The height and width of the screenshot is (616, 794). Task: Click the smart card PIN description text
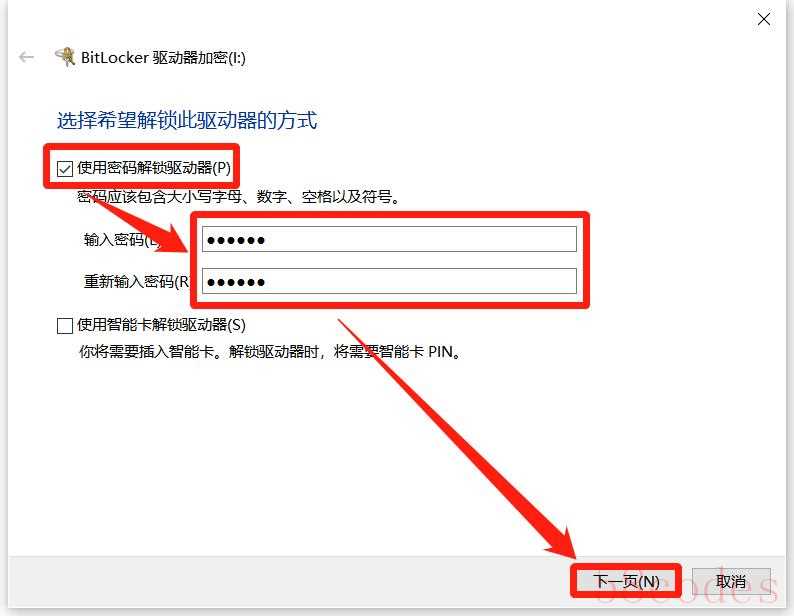pyautogui.click(x=270, y=352)
